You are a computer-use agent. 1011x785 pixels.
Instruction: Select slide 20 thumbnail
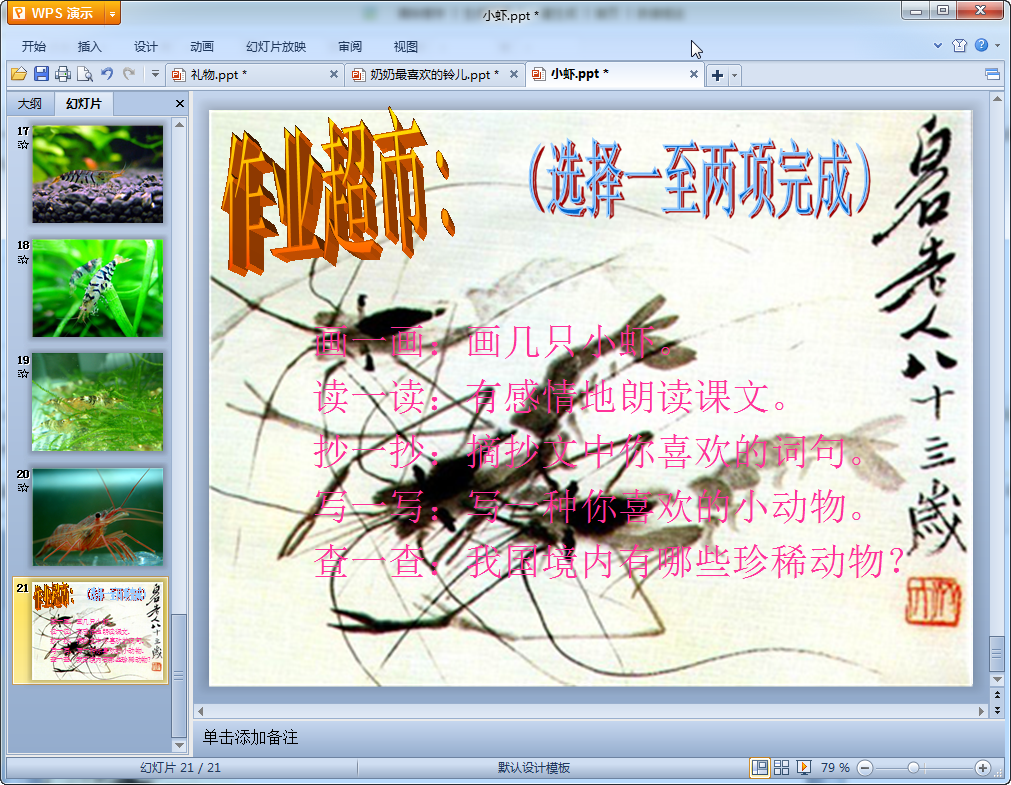point(98,517)
